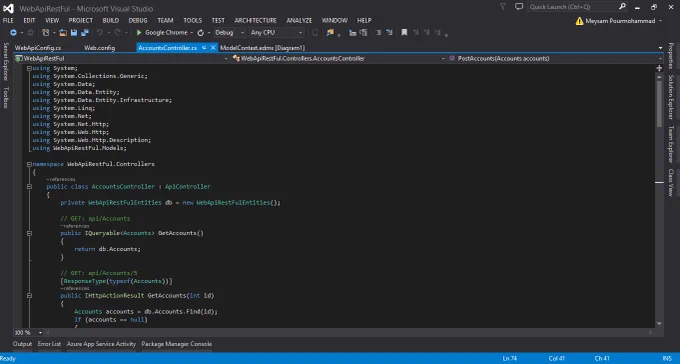
Task: Click the Open File folder icon
Action: coord(63,33)
